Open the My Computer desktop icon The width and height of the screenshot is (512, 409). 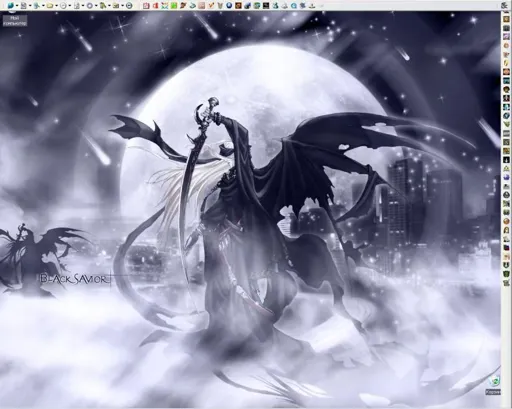point(15,20)
